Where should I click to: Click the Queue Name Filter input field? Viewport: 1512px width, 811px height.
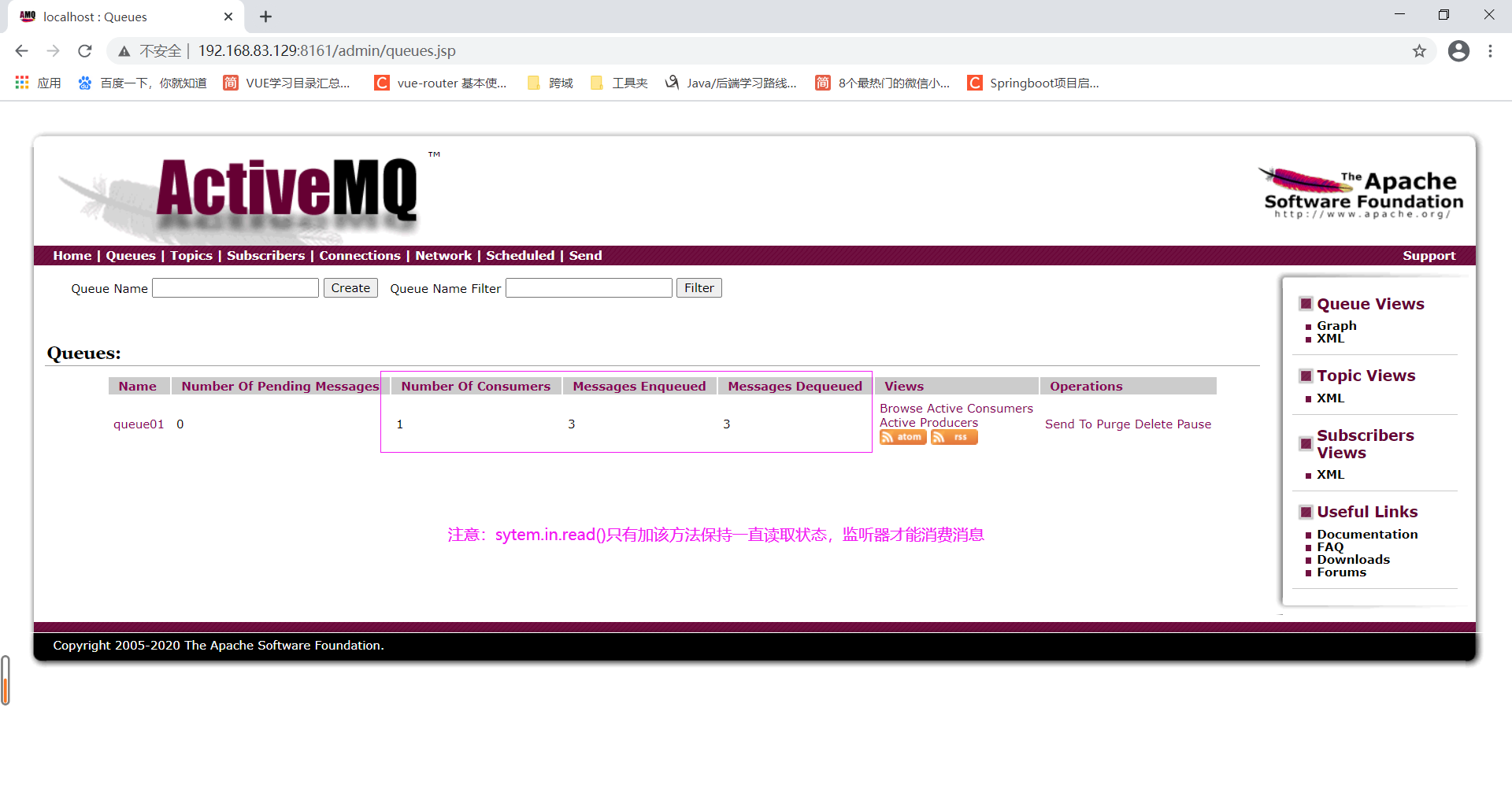tap(589, 288)
